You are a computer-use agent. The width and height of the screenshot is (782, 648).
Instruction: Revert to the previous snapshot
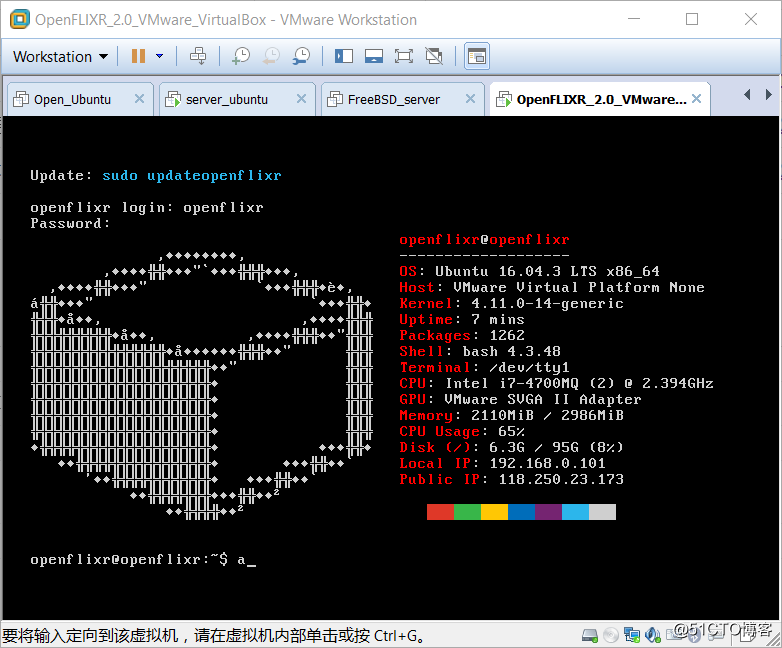271,56
